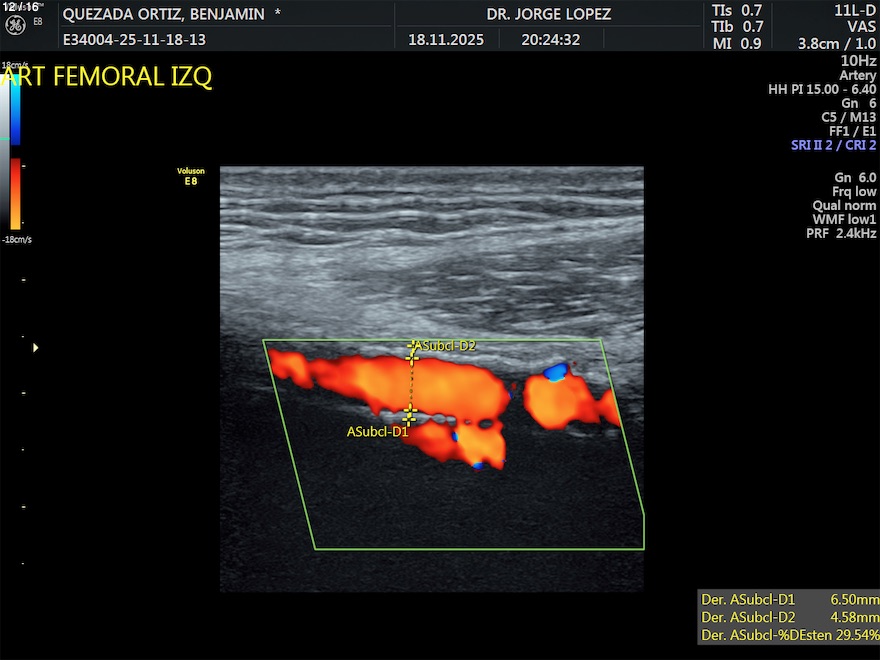
Task: Click the Voluson E8 logo beside image
Action: click(x=191, y=176)
